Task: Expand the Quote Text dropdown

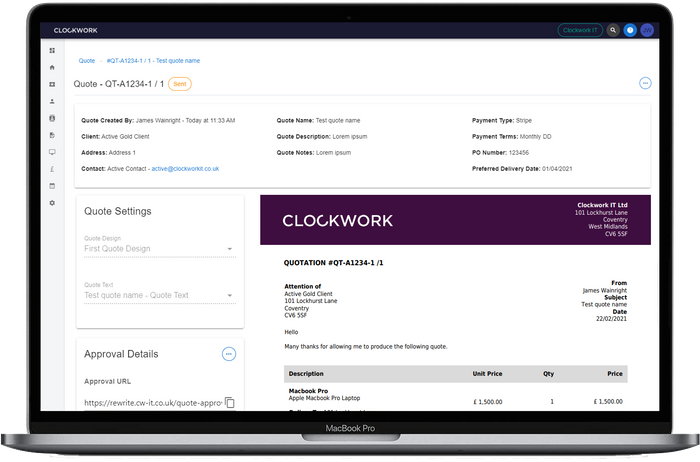Action: [160, 295]
